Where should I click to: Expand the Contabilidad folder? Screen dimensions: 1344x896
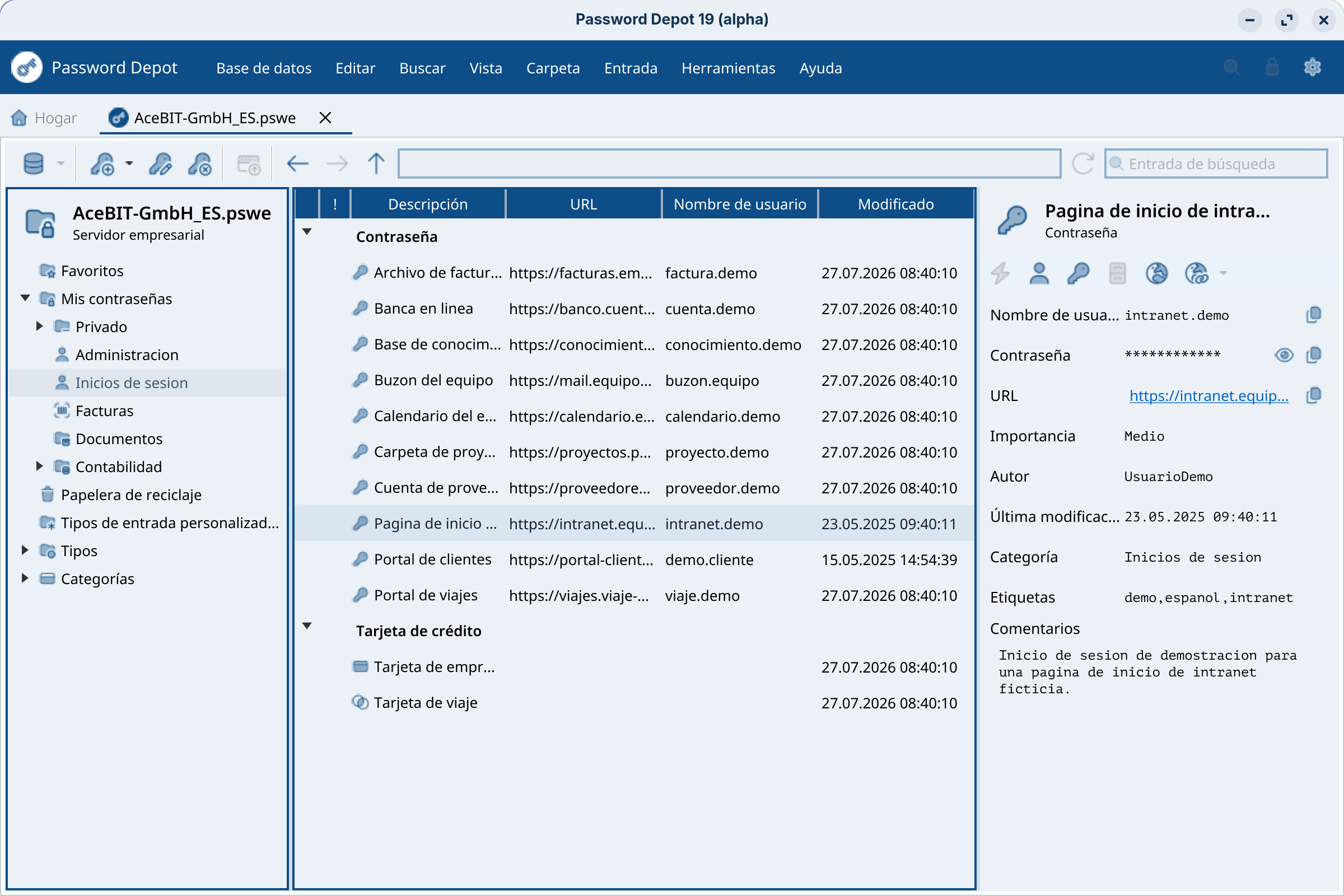39,466
